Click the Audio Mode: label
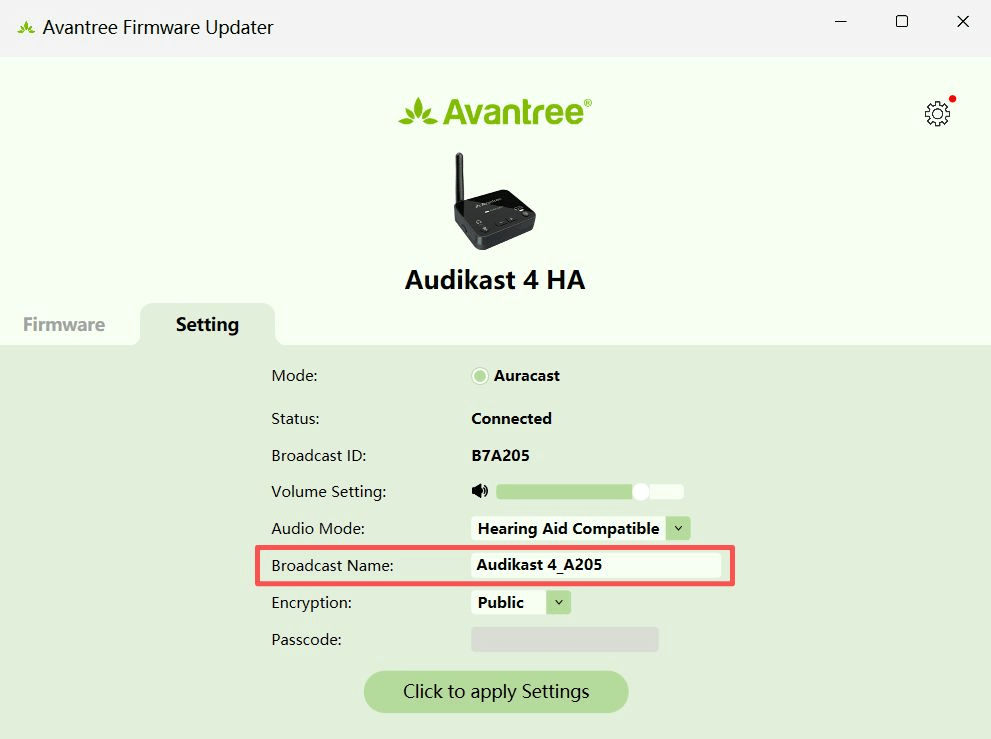This screenshot has height=739, width=991. click(318, 528)
